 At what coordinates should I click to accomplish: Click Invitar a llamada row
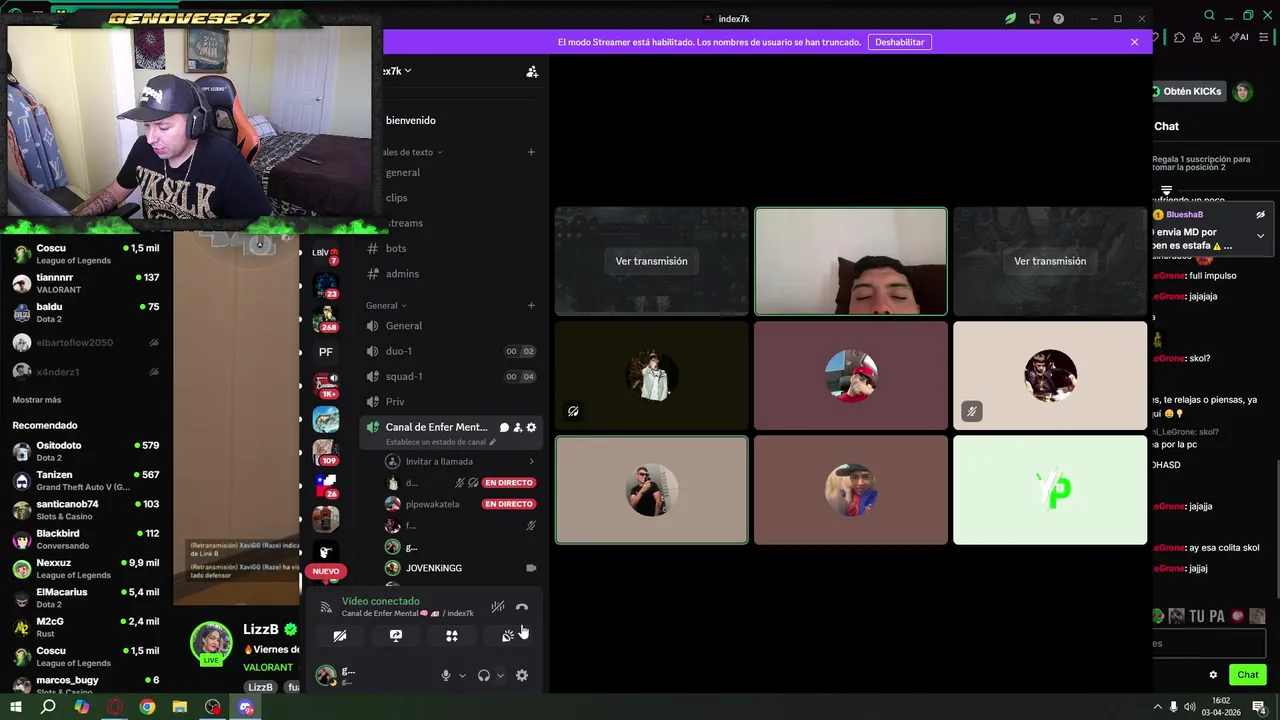pos(461,461)
